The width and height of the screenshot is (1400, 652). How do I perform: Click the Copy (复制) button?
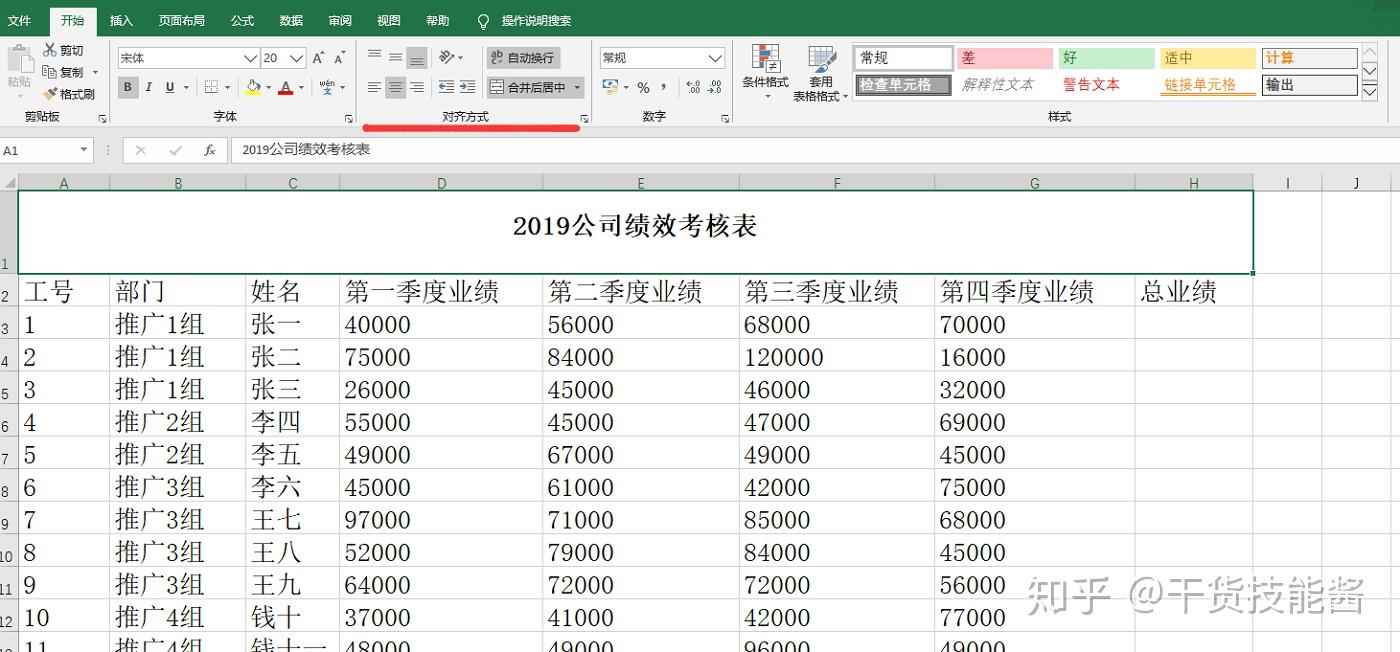[63, 72]
